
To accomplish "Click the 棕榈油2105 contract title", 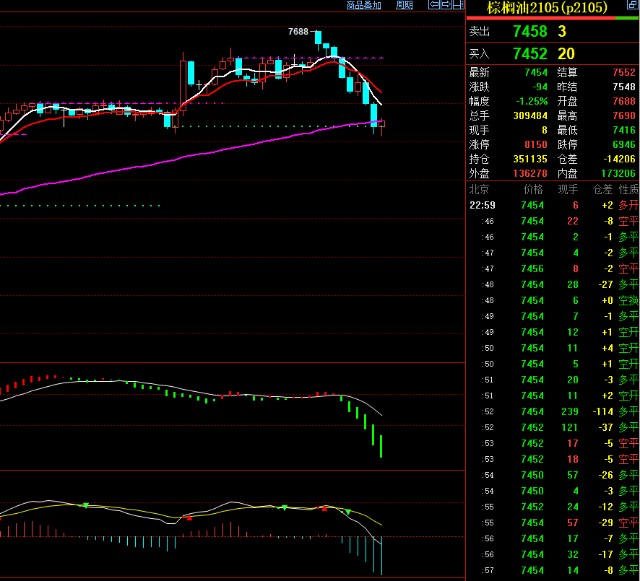I will pos(549,8).
